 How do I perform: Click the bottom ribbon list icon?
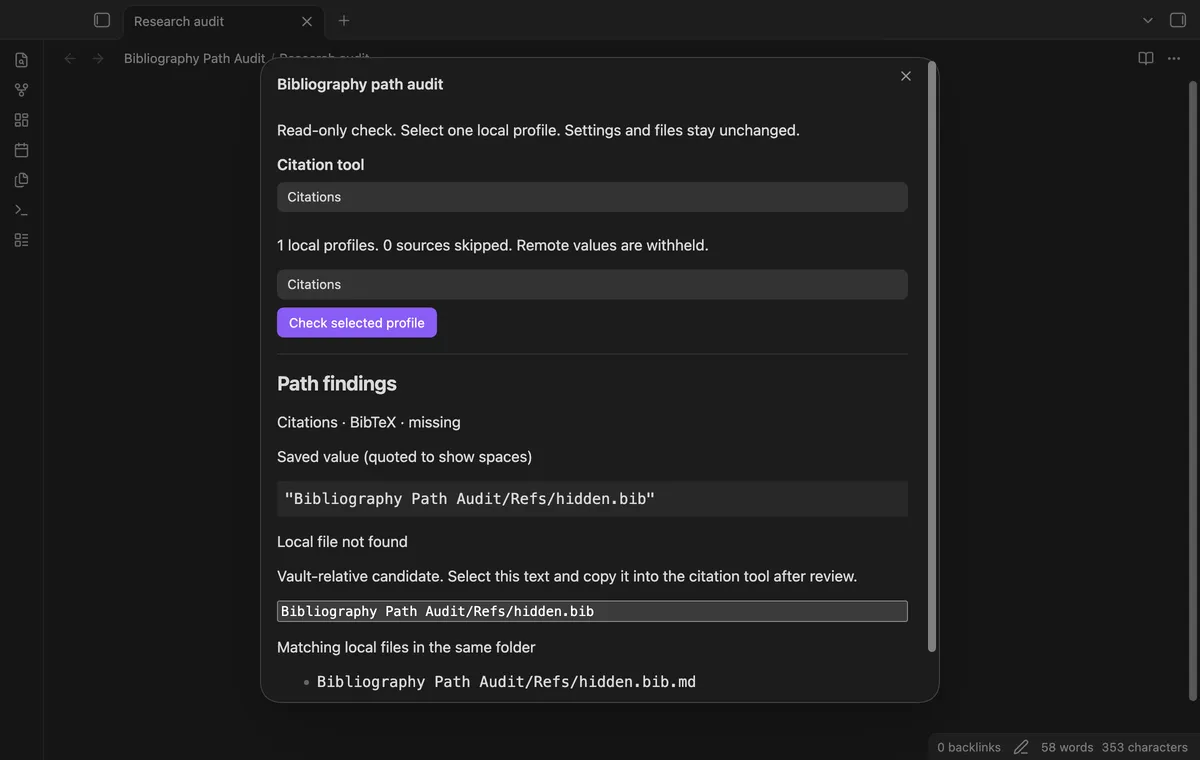(x=21, y=240)
